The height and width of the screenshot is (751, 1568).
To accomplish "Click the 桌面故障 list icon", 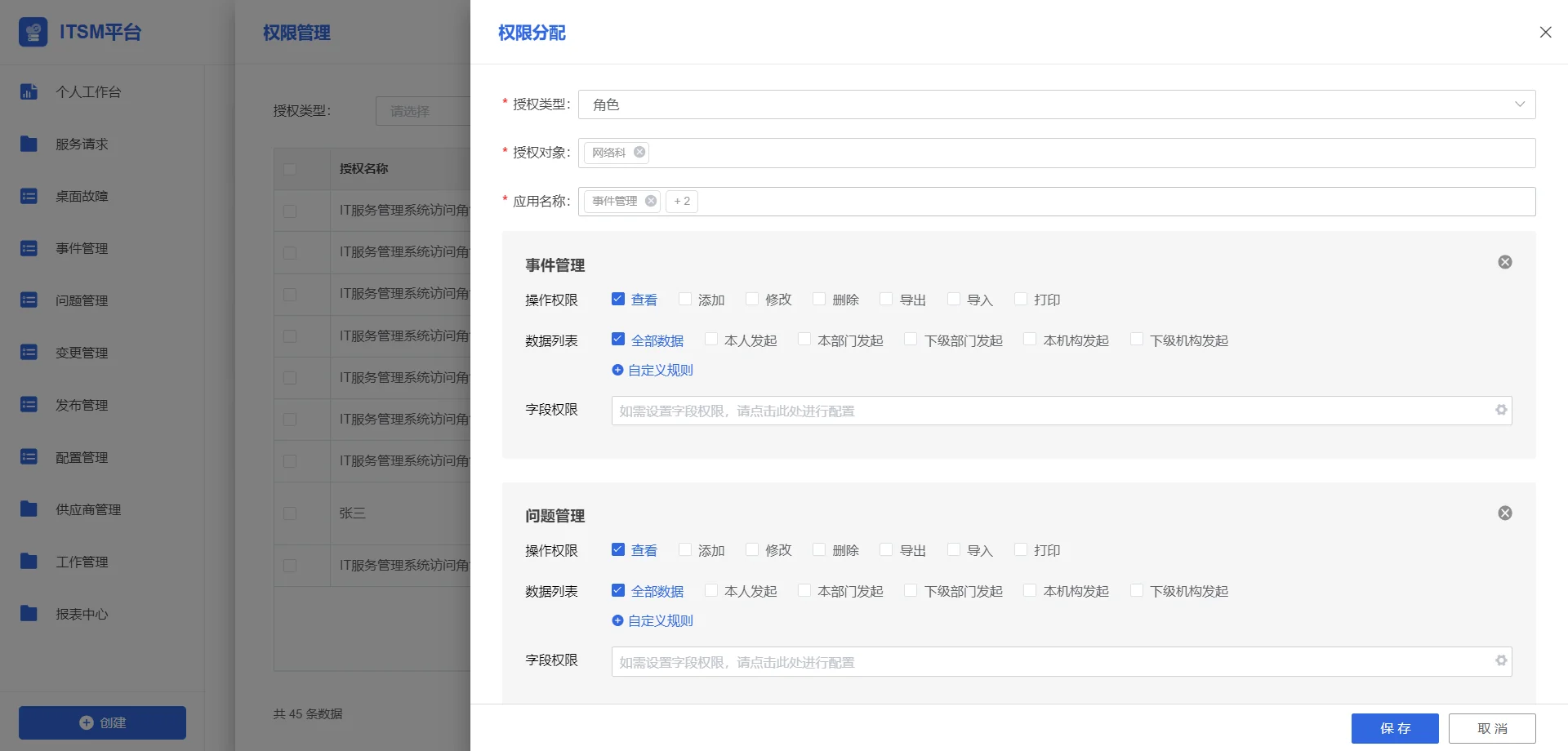I will click(29, 196).
